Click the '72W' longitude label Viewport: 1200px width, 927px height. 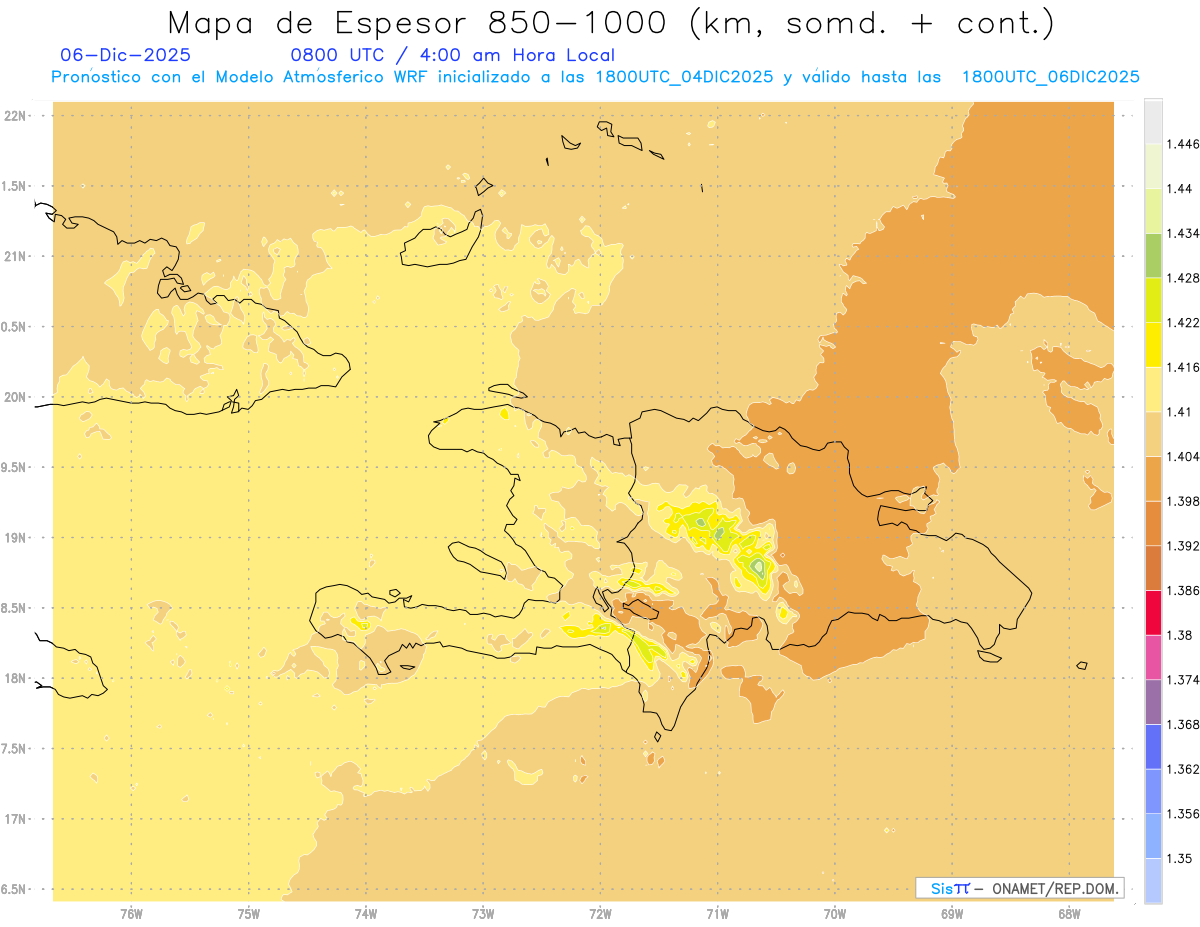600,913
